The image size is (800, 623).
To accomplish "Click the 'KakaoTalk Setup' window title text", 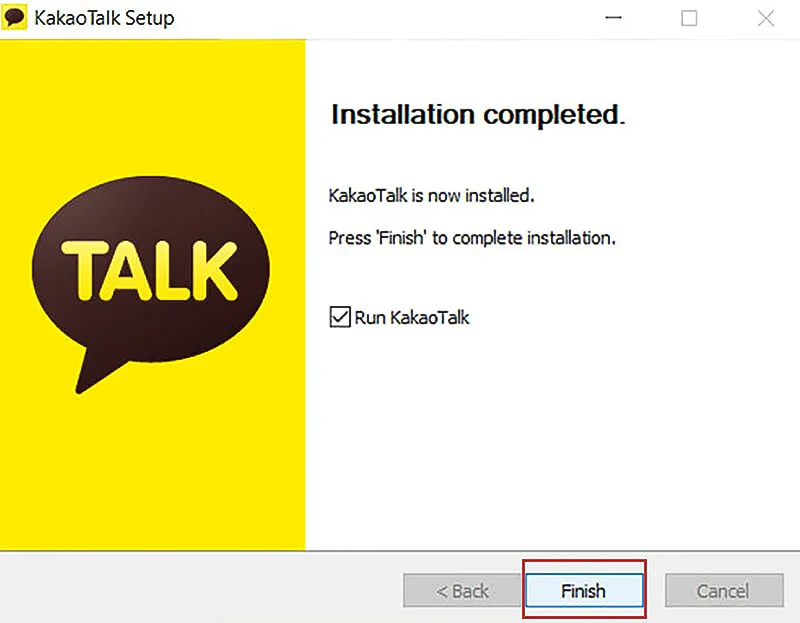I will pos(104,17).
